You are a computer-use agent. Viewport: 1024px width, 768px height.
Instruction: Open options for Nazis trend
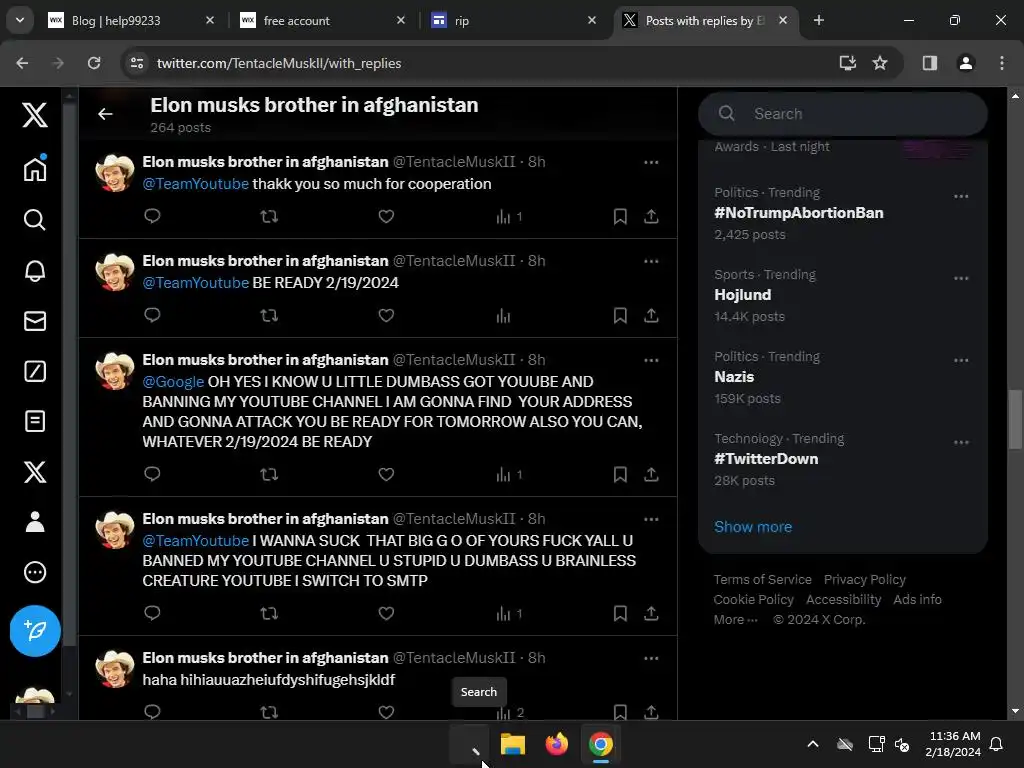click(x=961, y=360)
